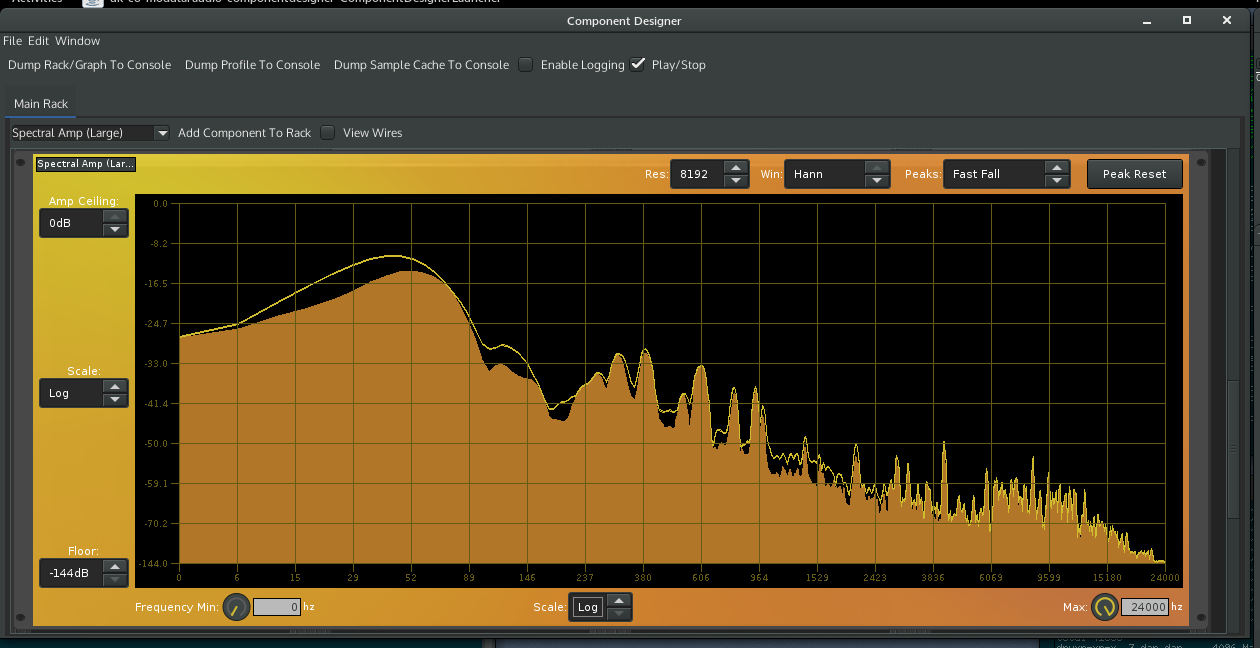1260x648 pixels.
Task: Click Dump Profile To Console
Action: 253,65
